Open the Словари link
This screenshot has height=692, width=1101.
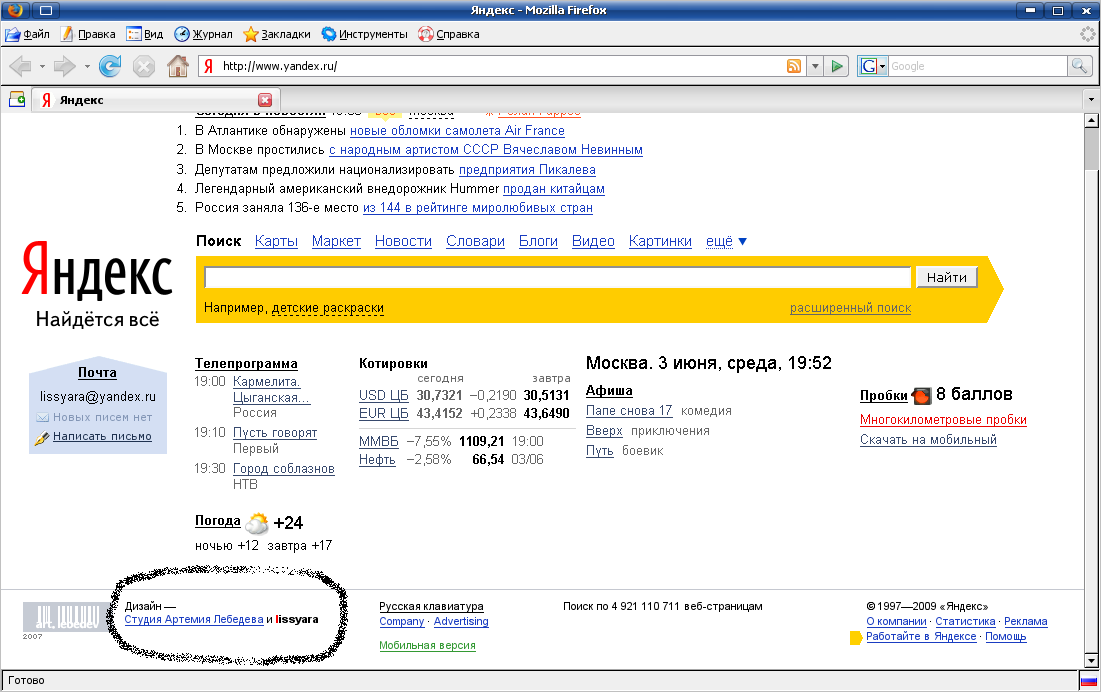tap(475, 241)
